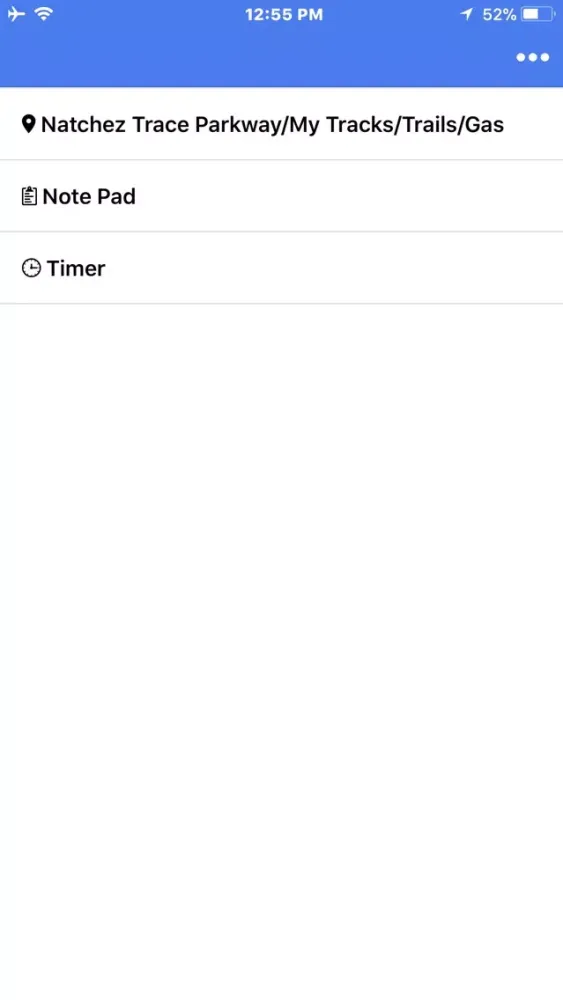
Task: Select the Timer row label text
Action: (x=76, y=268)
